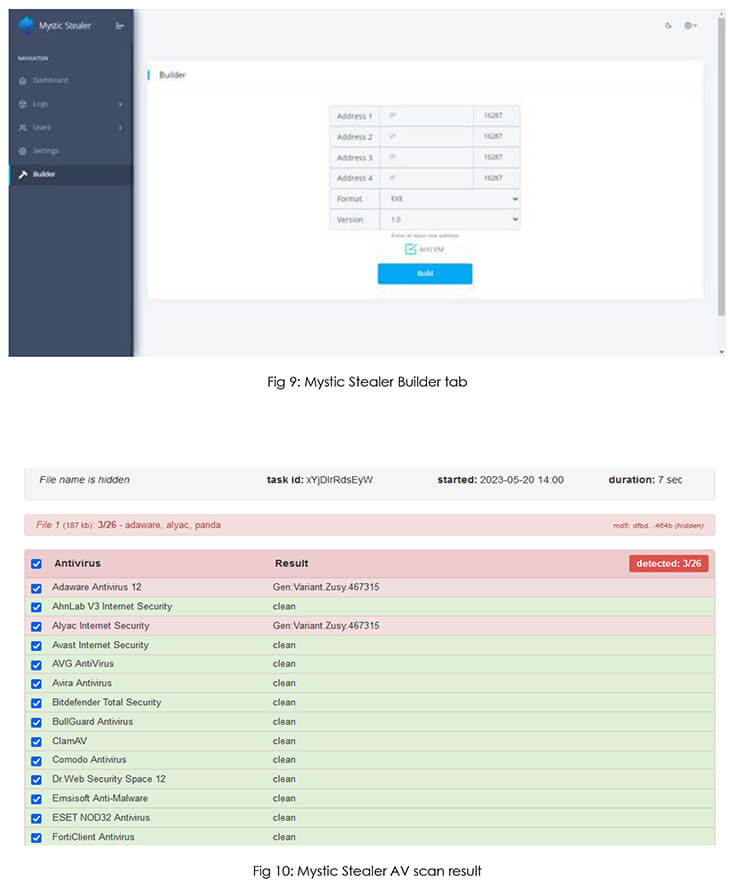733x890 pixels.
Task: Uncheck the Antivirus header select-all checkbox
Action: (37, 564)
